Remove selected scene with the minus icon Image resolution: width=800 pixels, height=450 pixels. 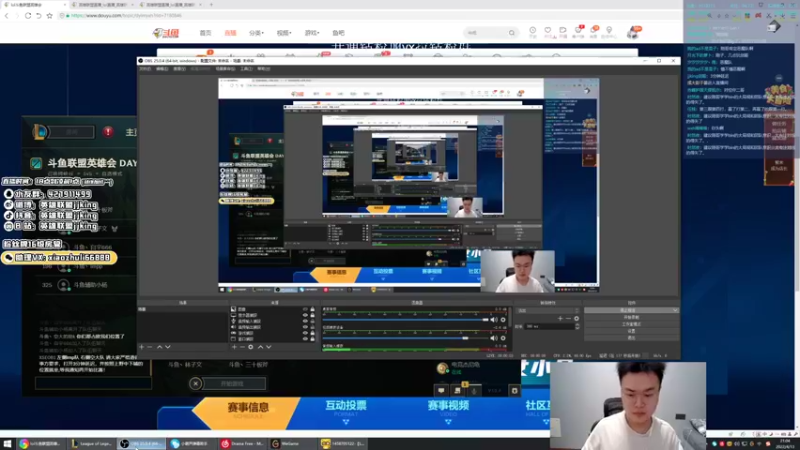click(149, 347)
